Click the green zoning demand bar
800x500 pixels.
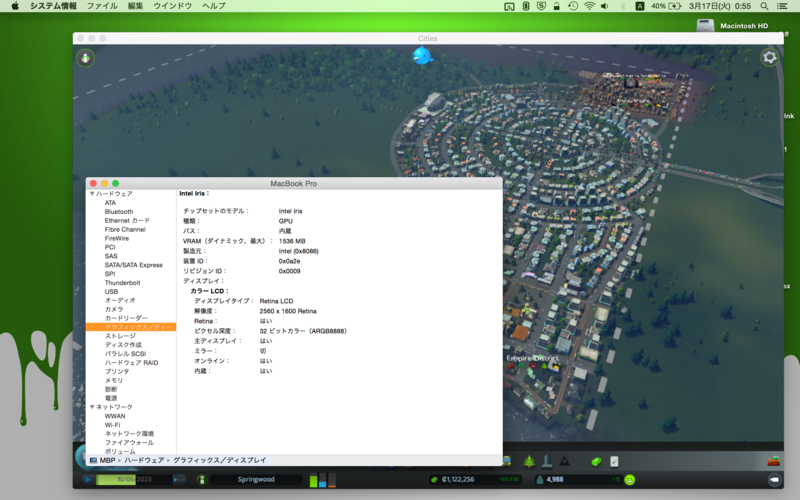[x=313, y=481]
